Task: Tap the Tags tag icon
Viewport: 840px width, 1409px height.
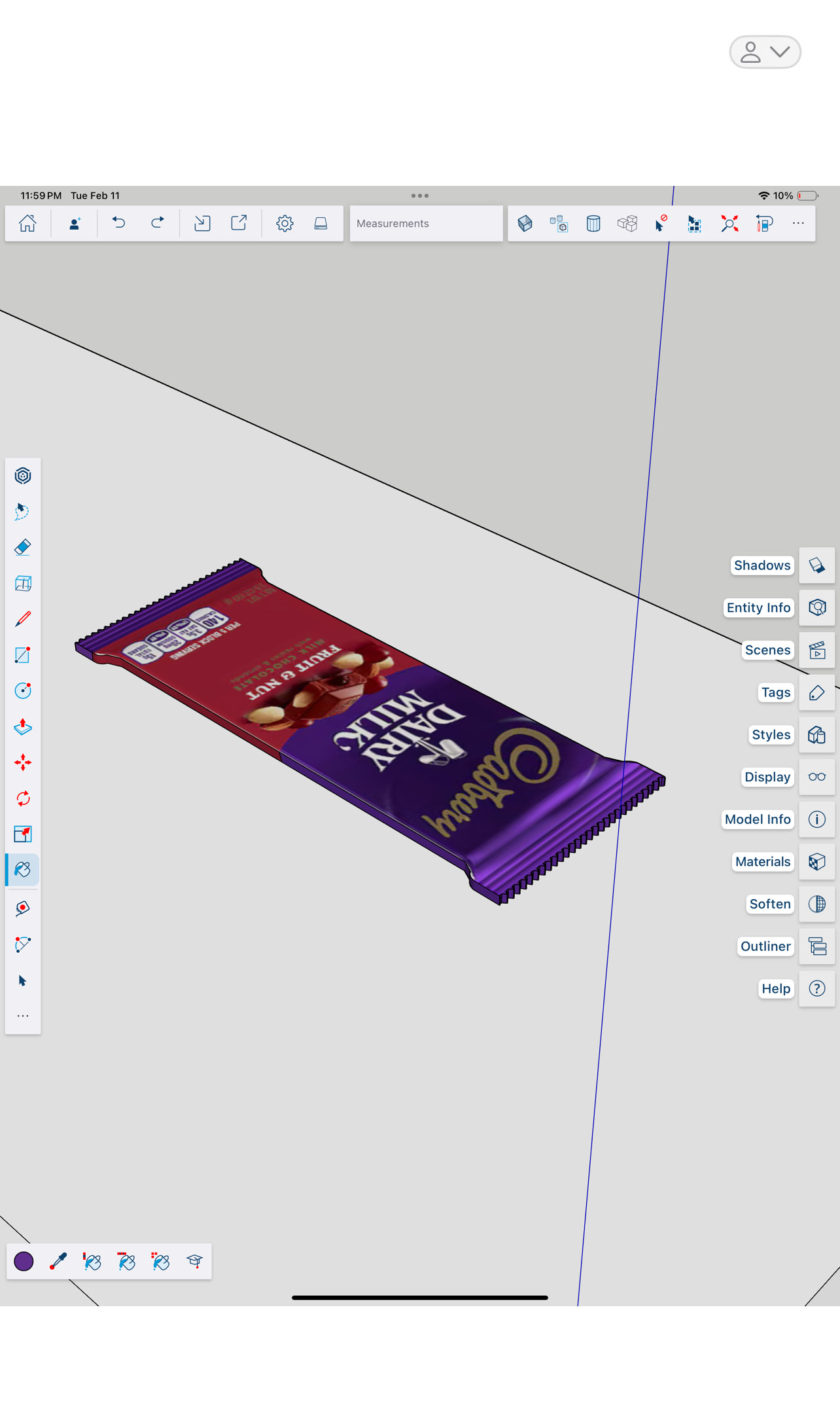Action: click(817, 692)
